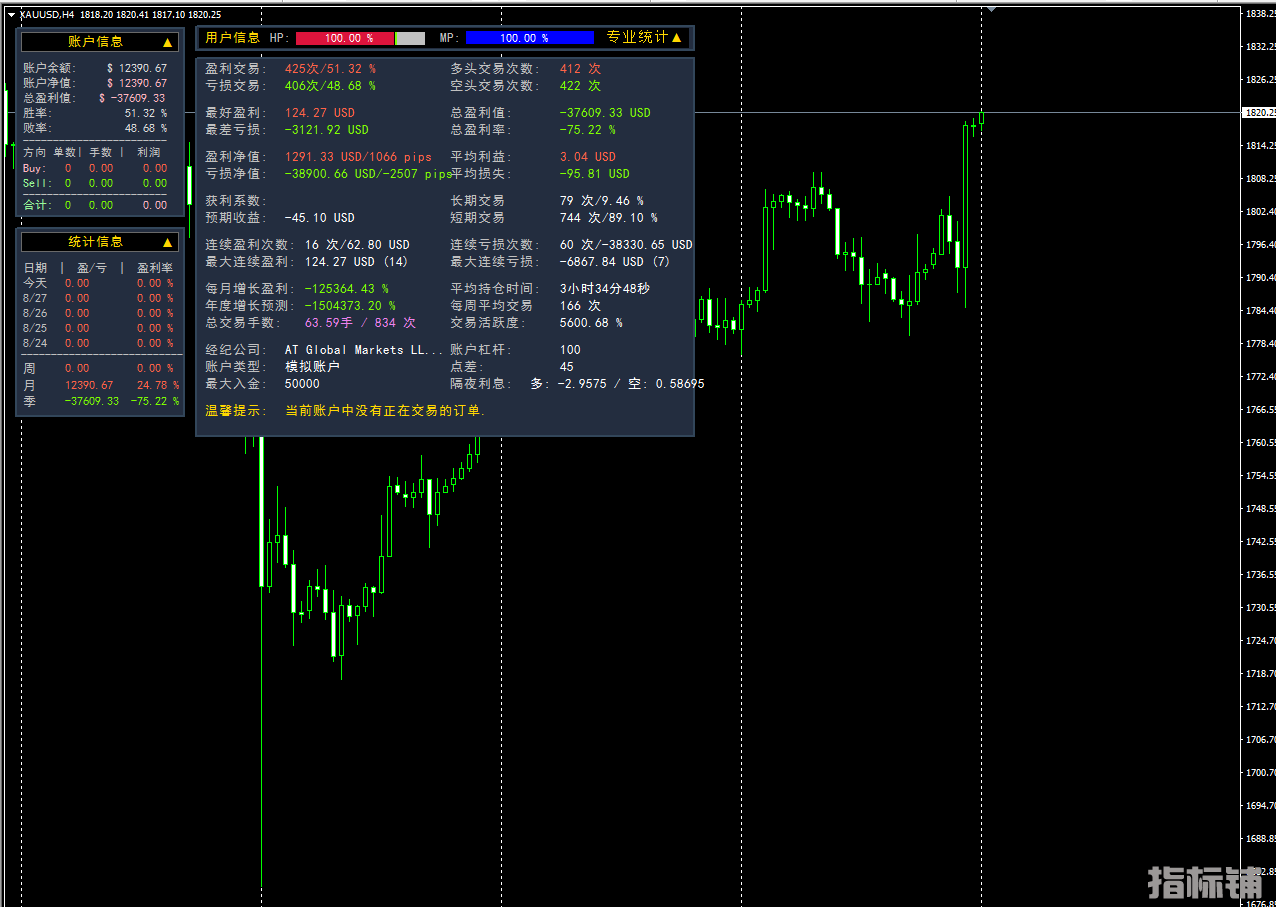
Task: Click the yellow triangle beside 统计信息
Action: coord(167,242)
